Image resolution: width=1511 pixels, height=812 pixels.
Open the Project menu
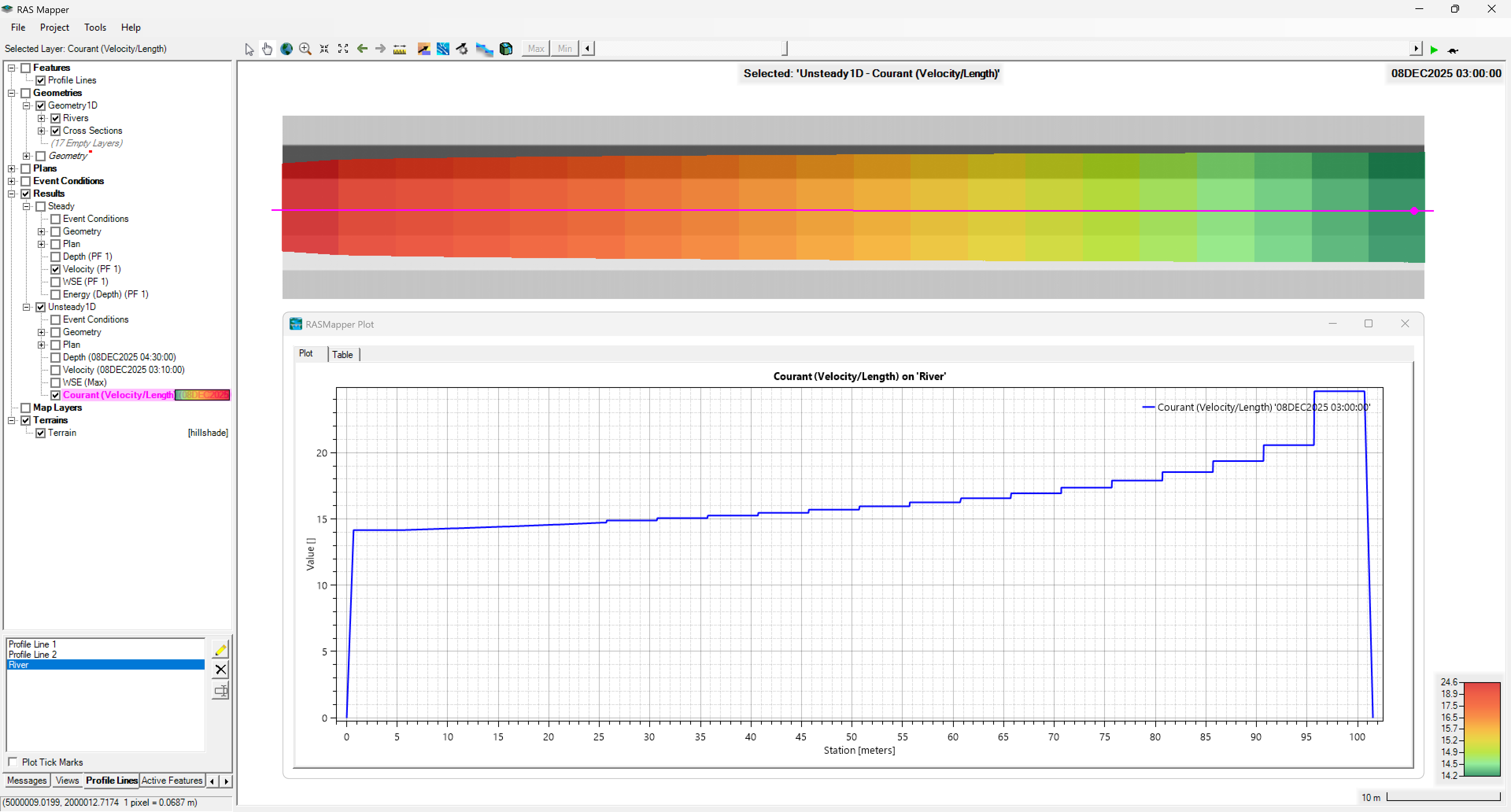click(x=55, y=28)
